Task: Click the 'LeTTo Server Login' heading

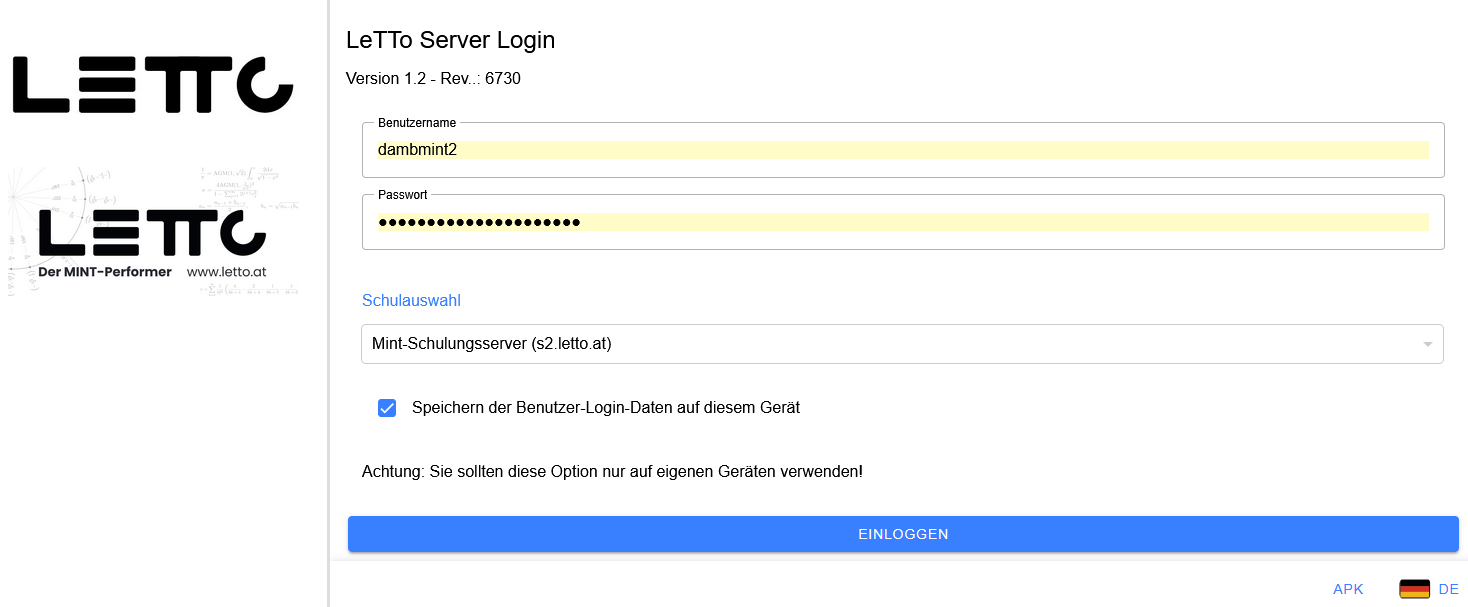Action: tap(450, 40)
